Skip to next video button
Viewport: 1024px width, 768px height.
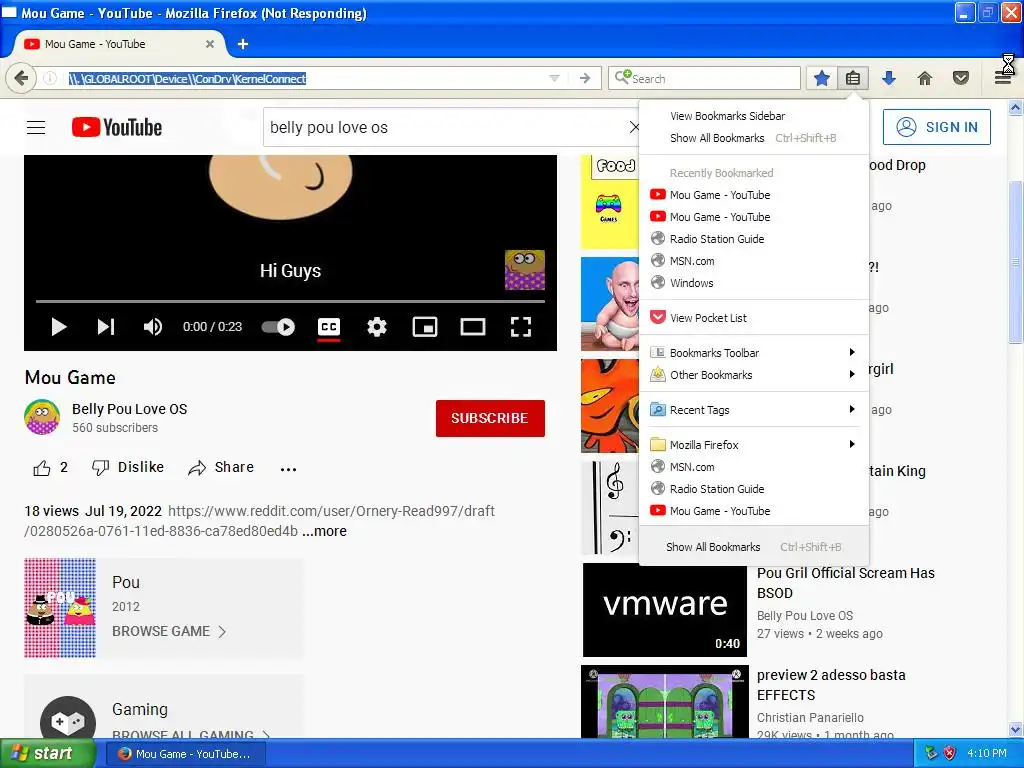click(x=106, y=327)
